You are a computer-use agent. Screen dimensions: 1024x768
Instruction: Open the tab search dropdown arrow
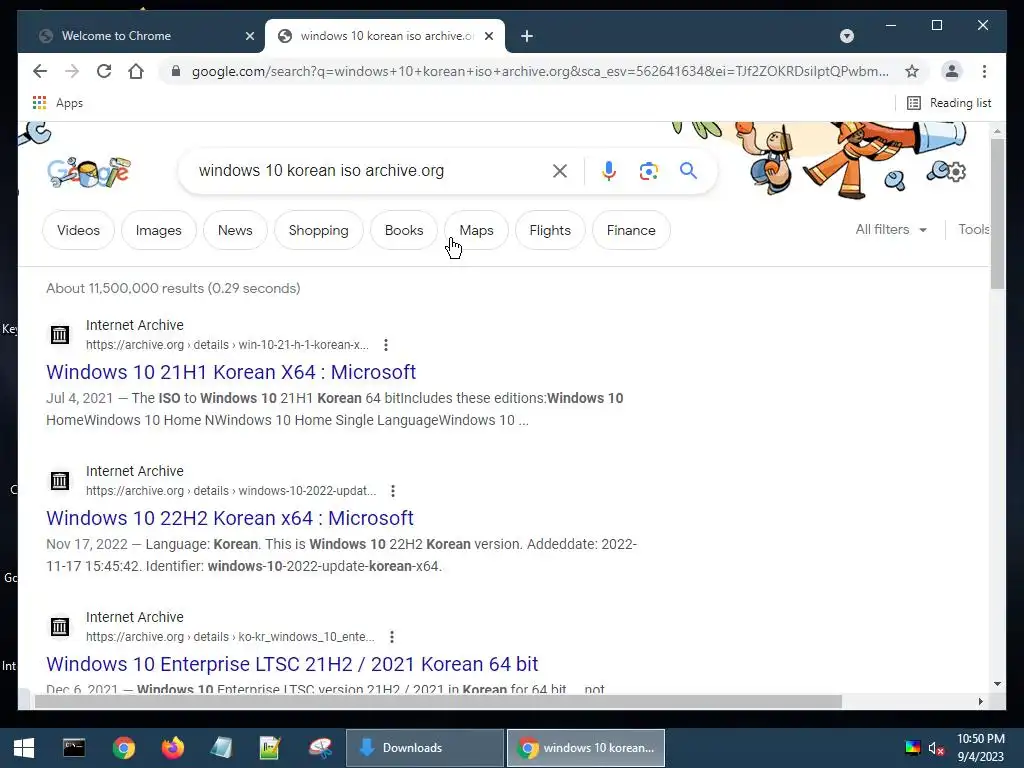tap(846, 36)
